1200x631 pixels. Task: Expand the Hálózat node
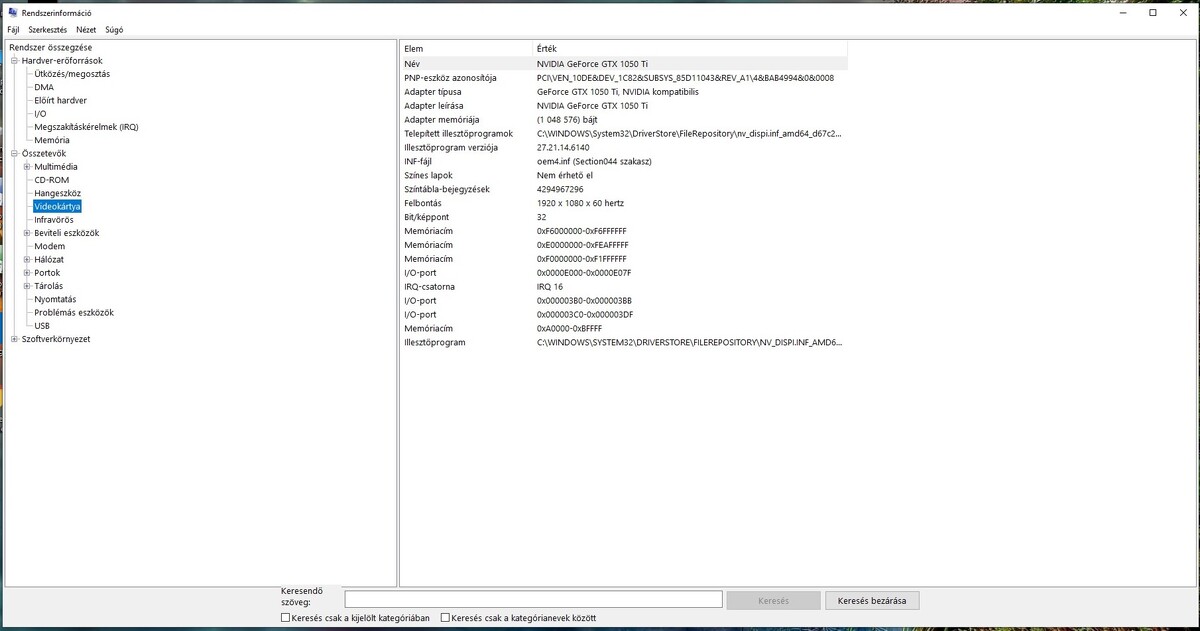coord(27,260)
